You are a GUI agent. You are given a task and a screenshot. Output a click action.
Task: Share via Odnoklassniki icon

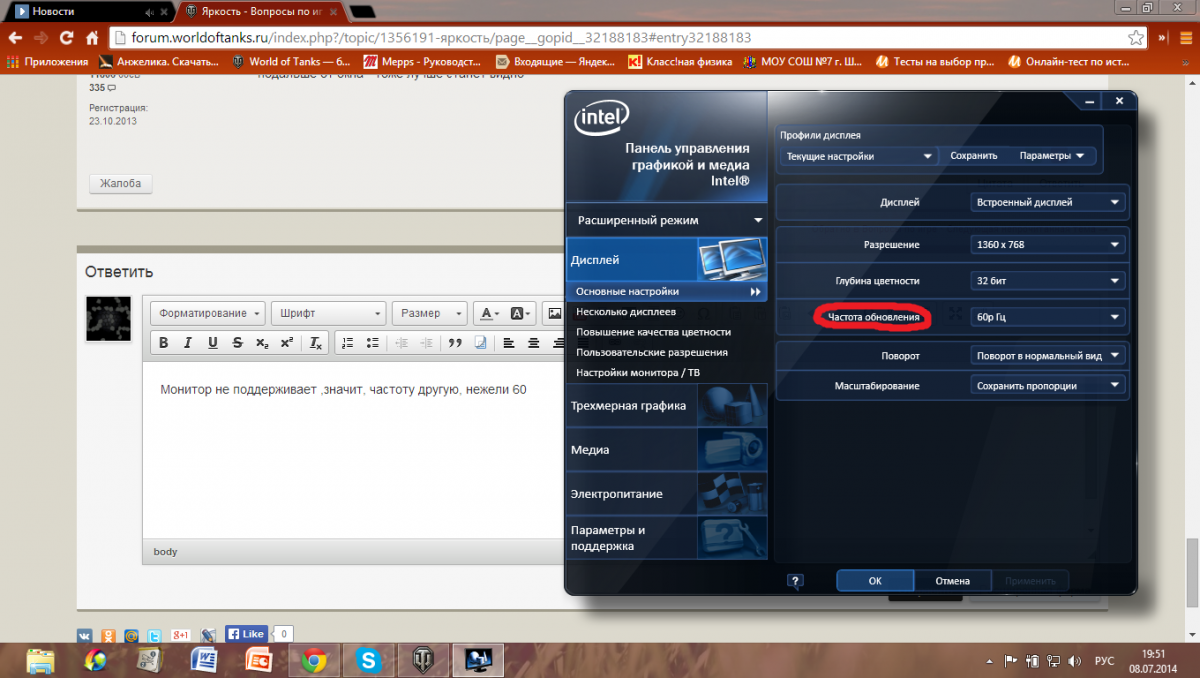point(108,635)
